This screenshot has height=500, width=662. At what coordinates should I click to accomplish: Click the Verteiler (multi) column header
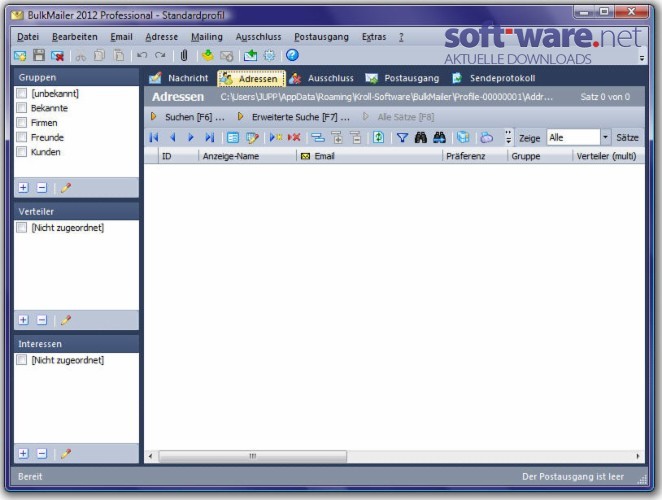[608, 156]
